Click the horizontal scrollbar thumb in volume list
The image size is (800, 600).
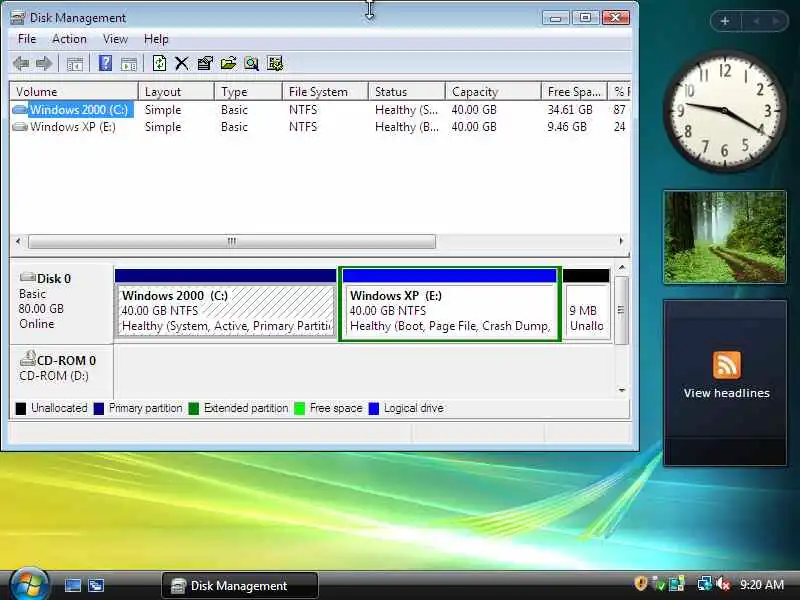pos(232,241)
